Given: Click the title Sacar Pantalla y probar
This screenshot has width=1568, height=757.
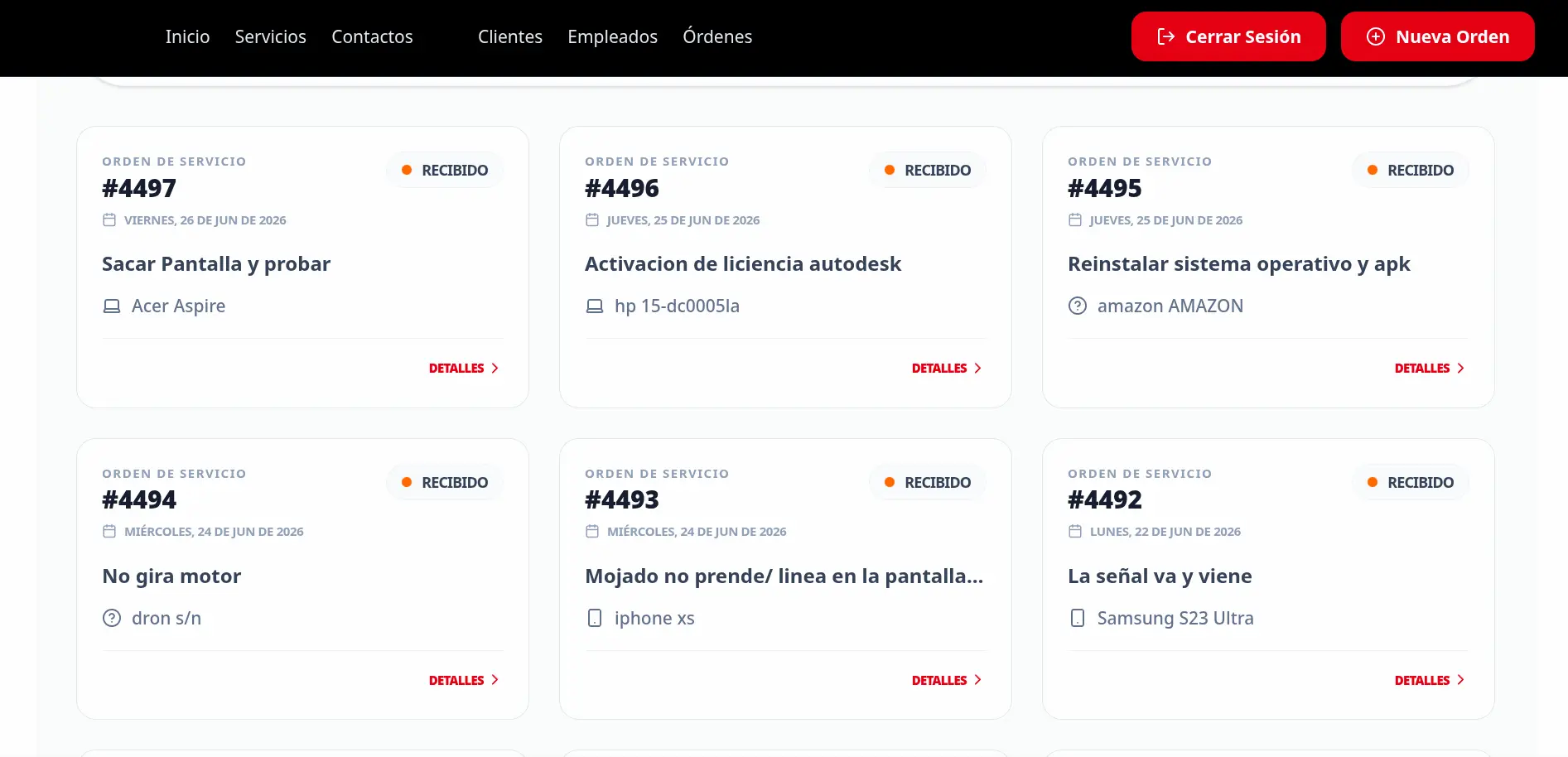Looking at the screenshot, I should coord(216,264).
